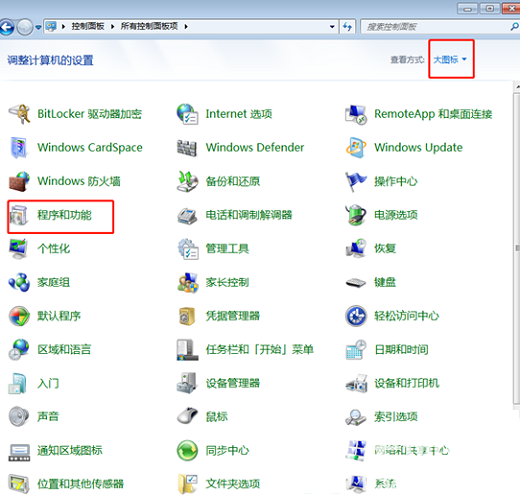
Task: Open the RemoteApp 和桌面连接 icon
Action: [356, 114]
